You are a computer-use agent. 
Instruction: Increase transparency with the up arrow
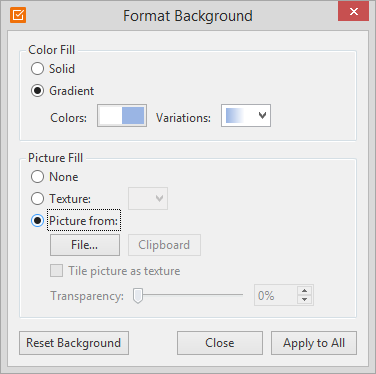click(x=304, y=290)
